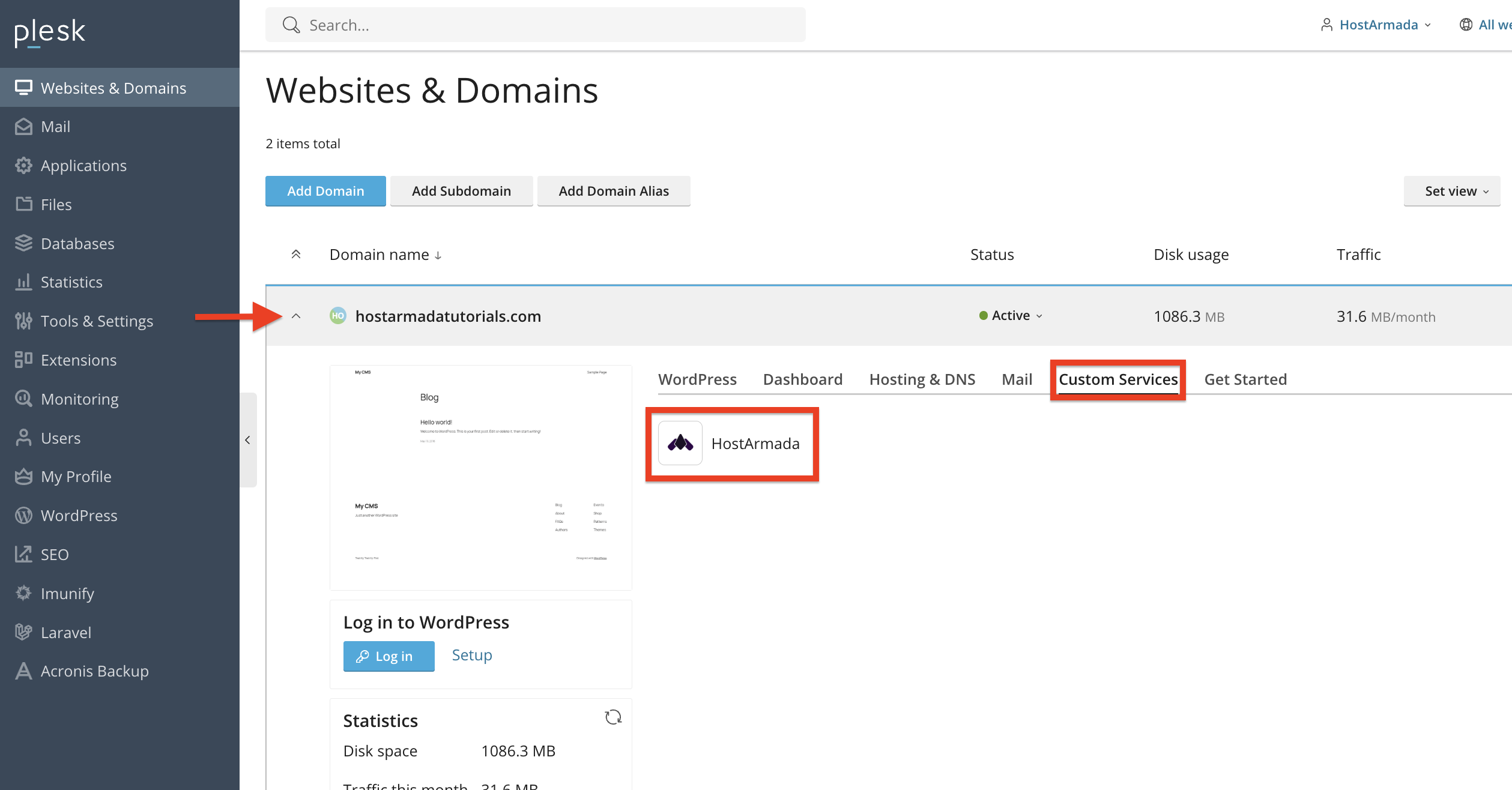This screenshot has width=1512, height=790.
Task: Click the Add Domain button
Action: click(325, 191)
